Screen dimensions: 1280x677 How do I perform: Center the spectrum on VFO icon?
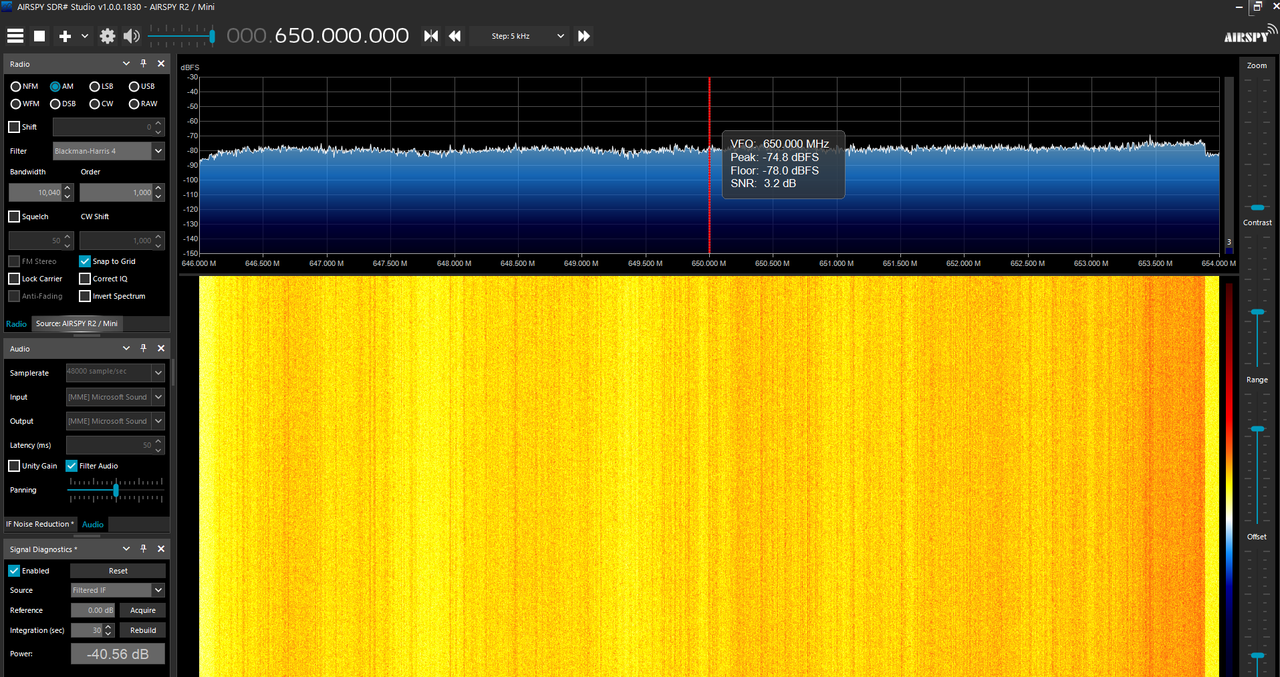(431, 36)
